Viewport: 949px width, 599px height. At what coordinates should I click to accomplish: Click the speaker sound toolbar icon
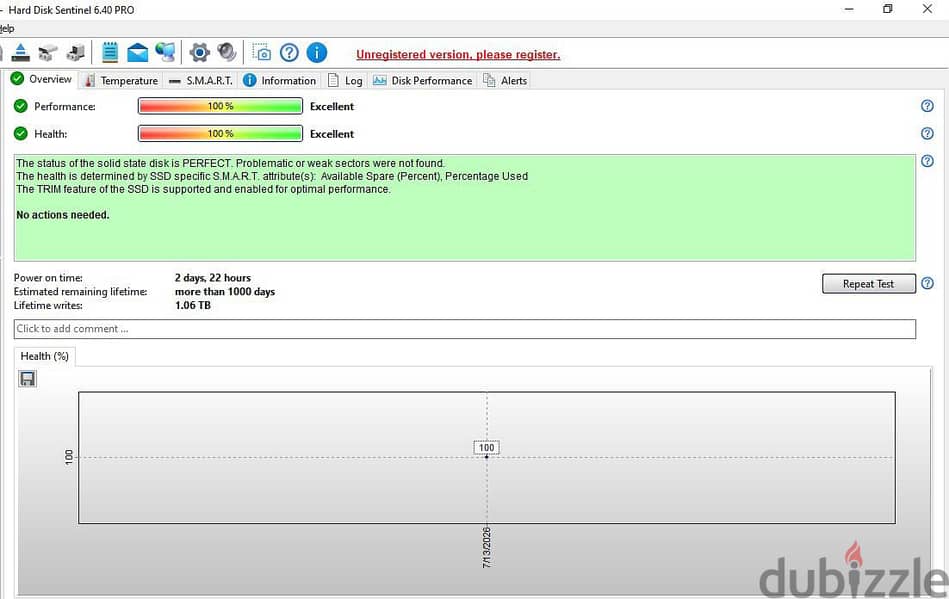[x=227, y=53]
